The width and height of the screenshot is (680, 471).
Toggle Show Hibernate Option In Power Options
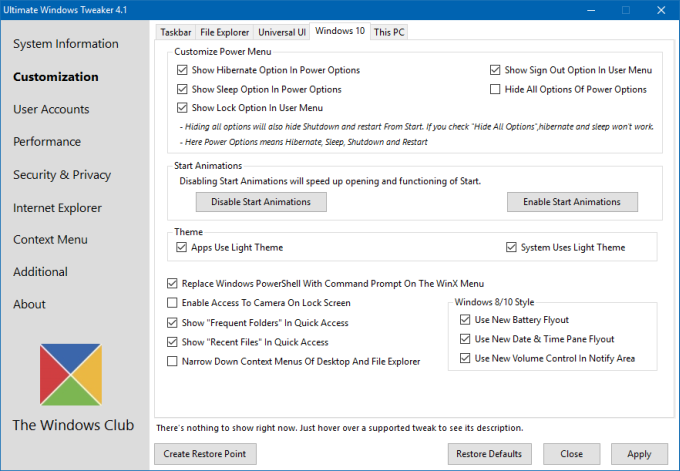[x=182, y=70]
